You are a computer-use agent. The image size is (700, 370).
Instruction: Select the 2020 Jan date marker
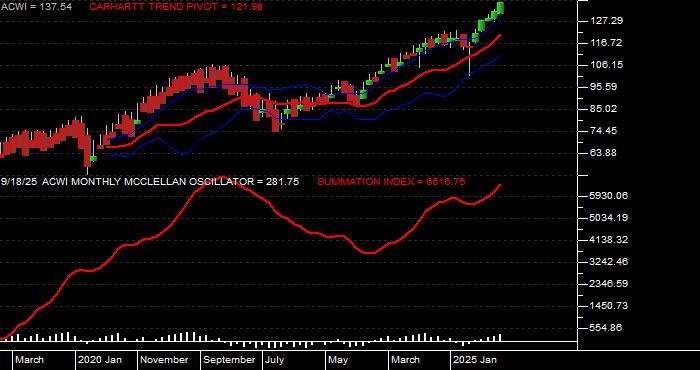(x=100, y=360)
